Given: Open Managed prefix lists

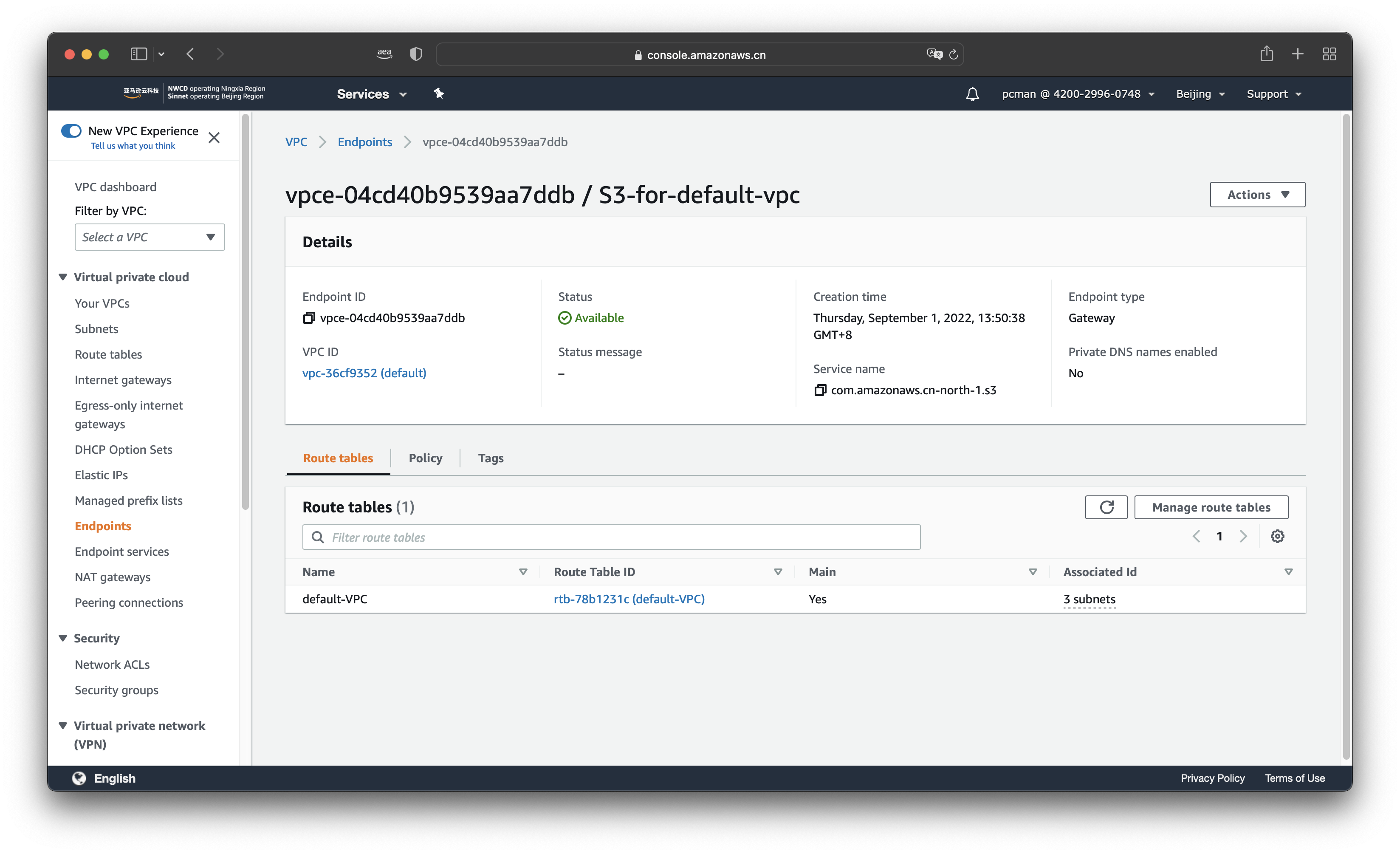Looking at the screenshot, I should point(129,501).
